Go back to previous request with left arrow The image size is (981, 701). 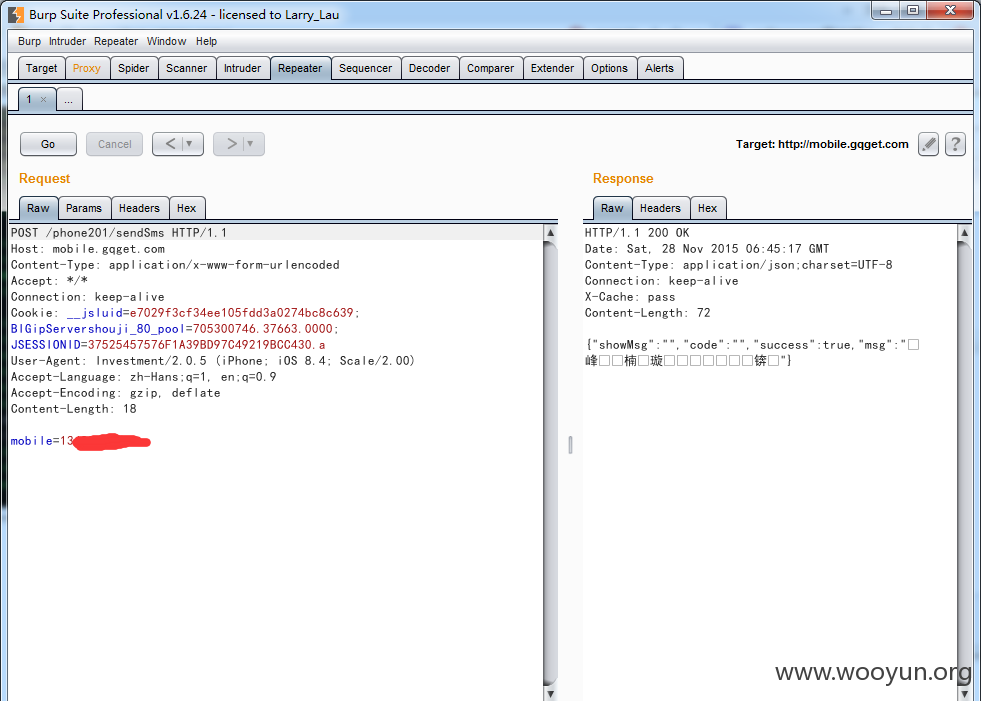tap(170, 144)
